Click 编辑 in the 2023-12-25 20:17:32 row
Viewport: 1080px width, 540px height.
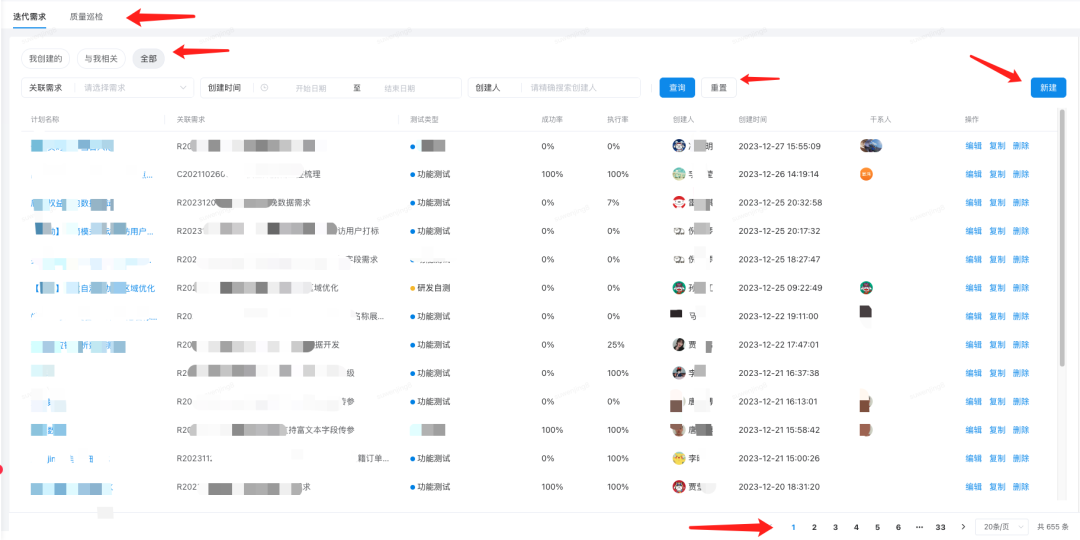pyautogui.click(x=973, y=231)
